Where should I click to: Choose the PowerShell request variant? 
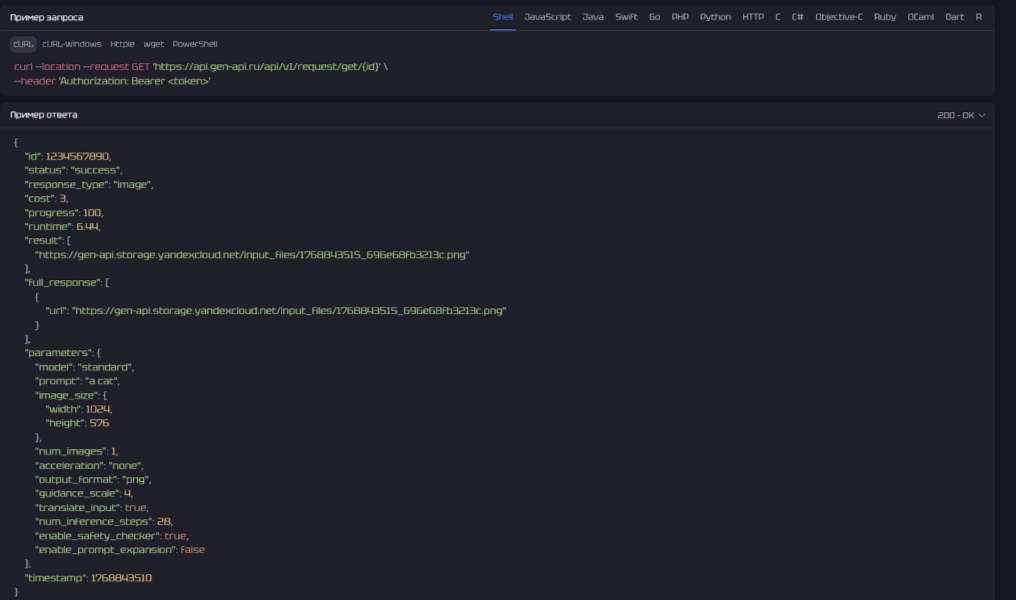pos(195,44)
